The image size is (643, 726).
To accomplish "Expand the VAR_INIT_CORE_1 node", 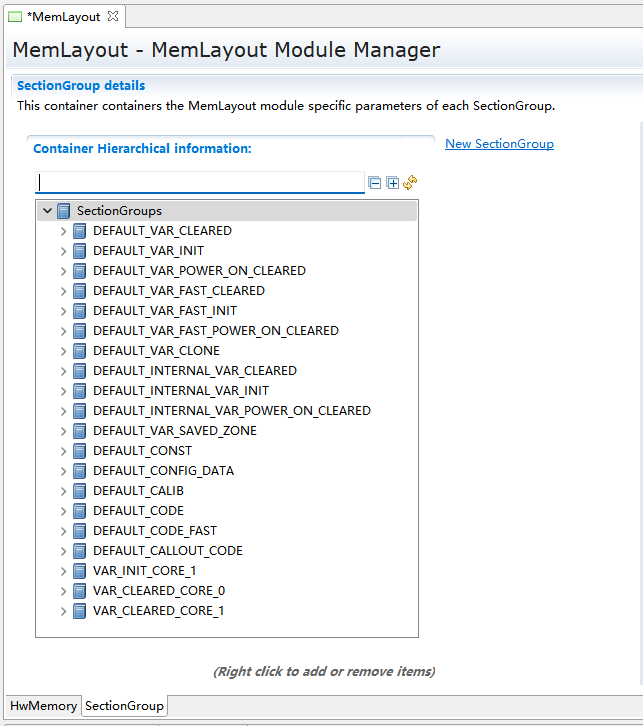I will [64, 571].
